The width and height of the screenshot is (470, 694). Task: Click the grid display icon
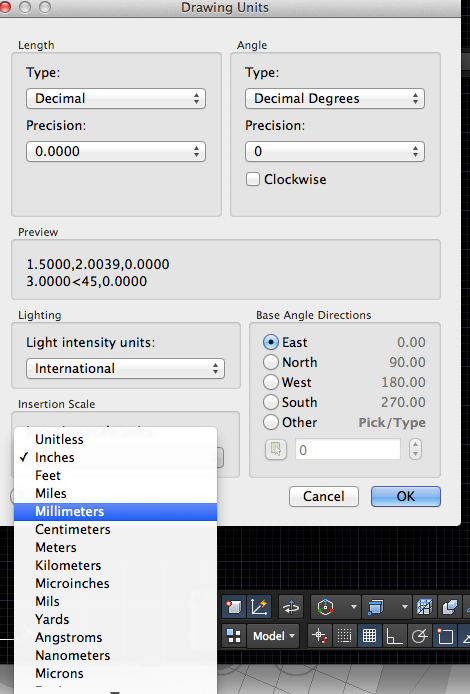point(369,636)
